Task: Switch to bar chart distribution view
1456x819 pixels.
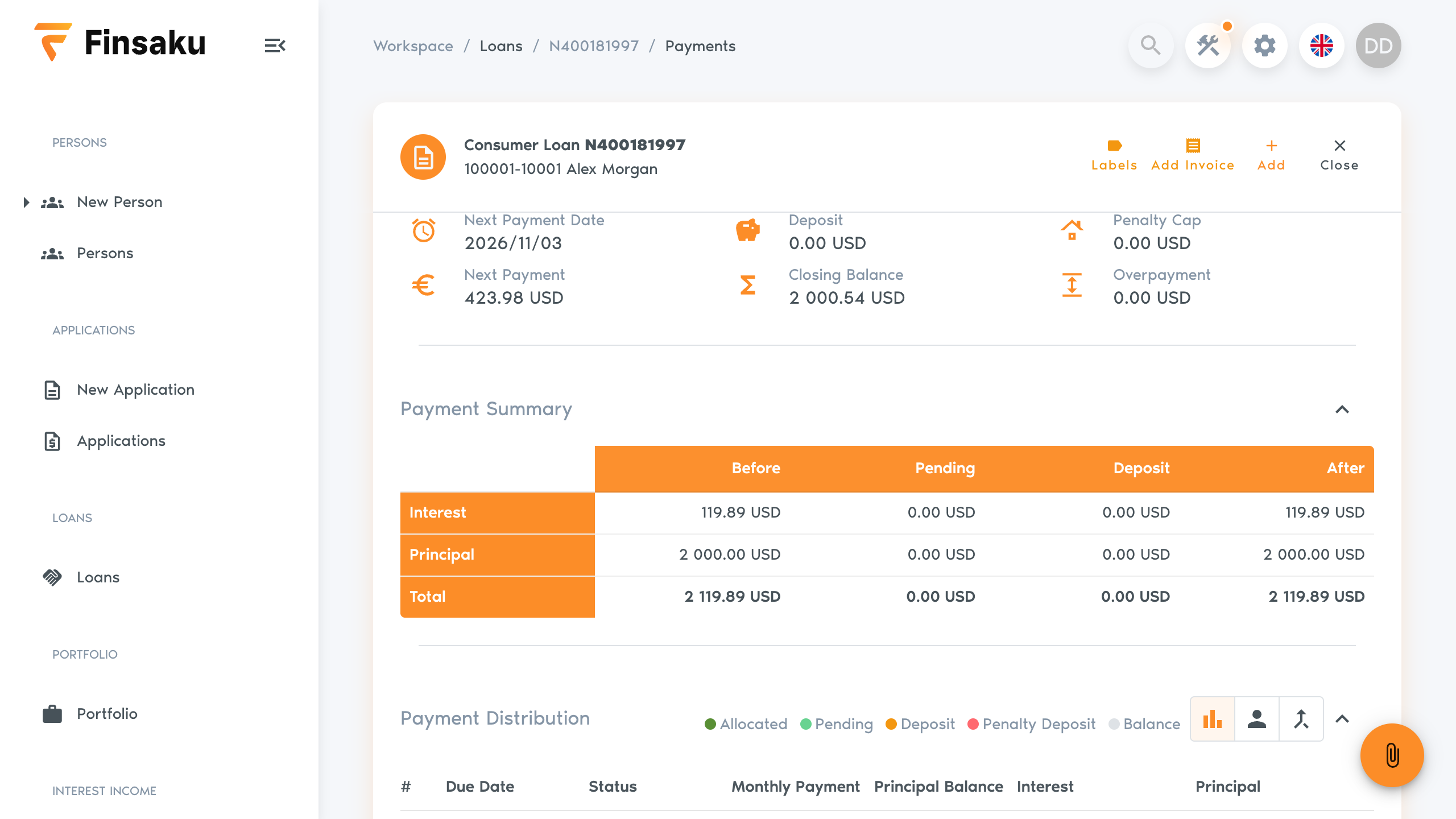Action: tap(1213, 719)
